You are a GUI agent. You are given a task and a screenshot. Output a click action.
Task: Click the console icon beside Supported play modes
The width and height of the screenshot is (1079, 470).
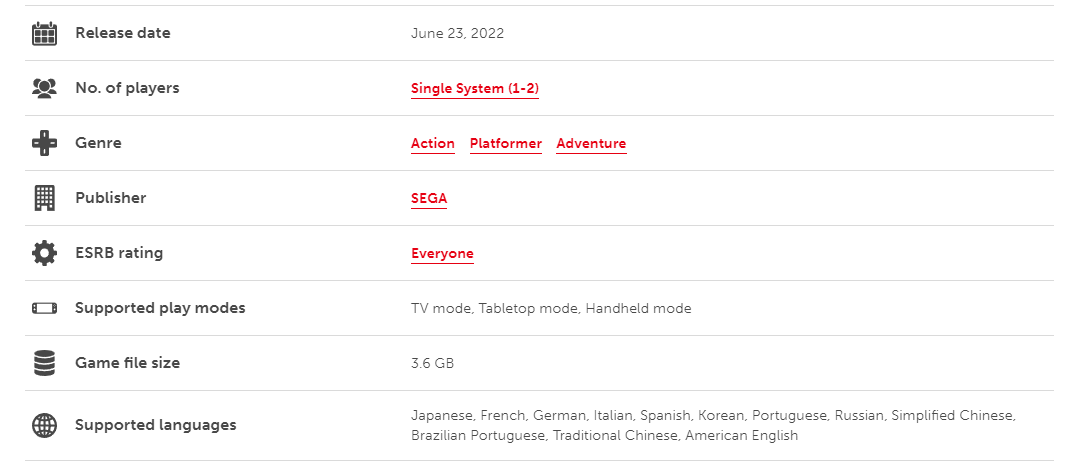44,308
